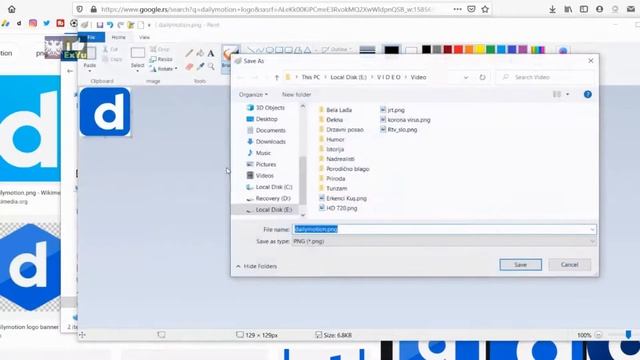Click the Crop tool in Paint
Image resolution: width=640 pixels, height=360 pixels.
pyautogui.click(x=160, y=49)
